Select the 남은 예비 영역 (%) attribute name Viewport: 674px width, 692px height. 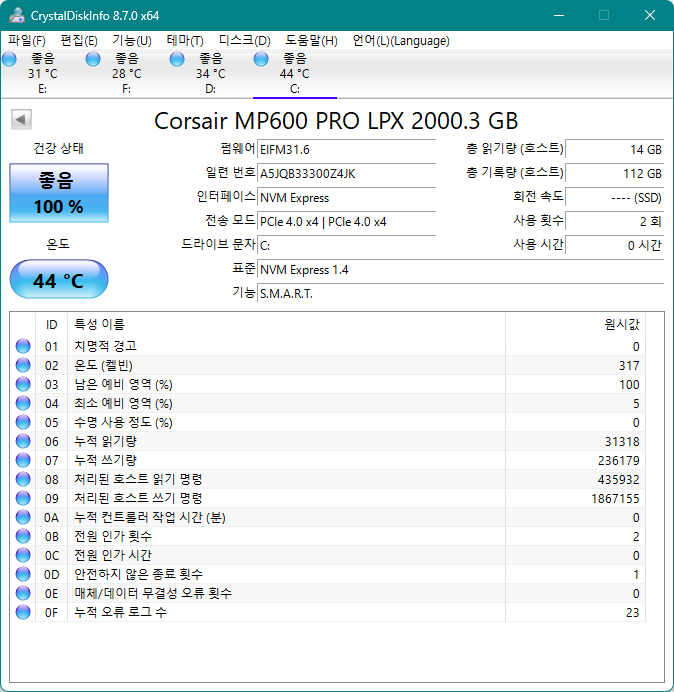pos(123,384)
